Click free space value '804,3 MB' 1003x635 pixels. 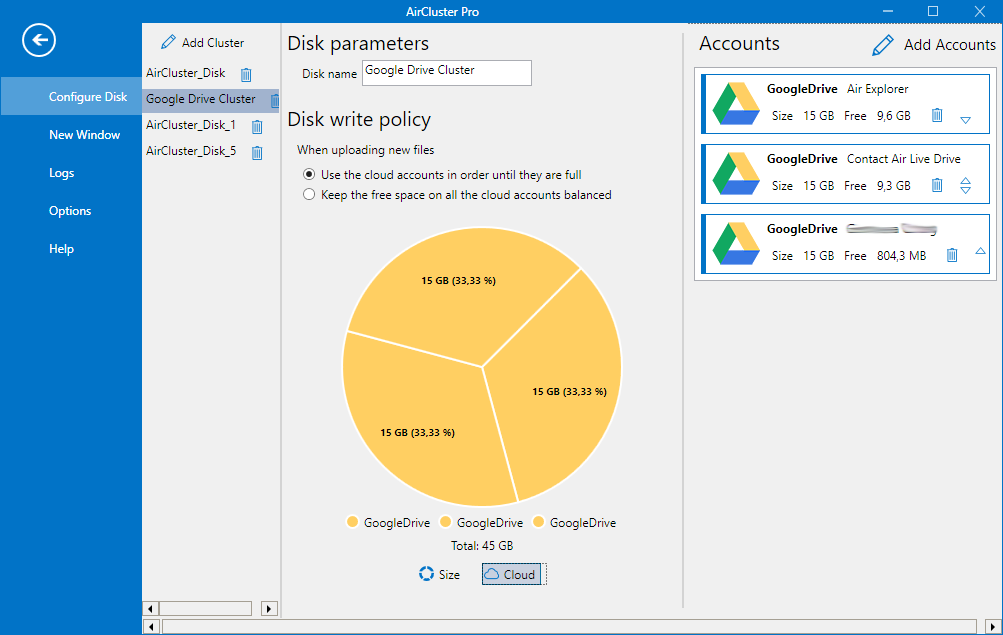(x=901, y=256)
